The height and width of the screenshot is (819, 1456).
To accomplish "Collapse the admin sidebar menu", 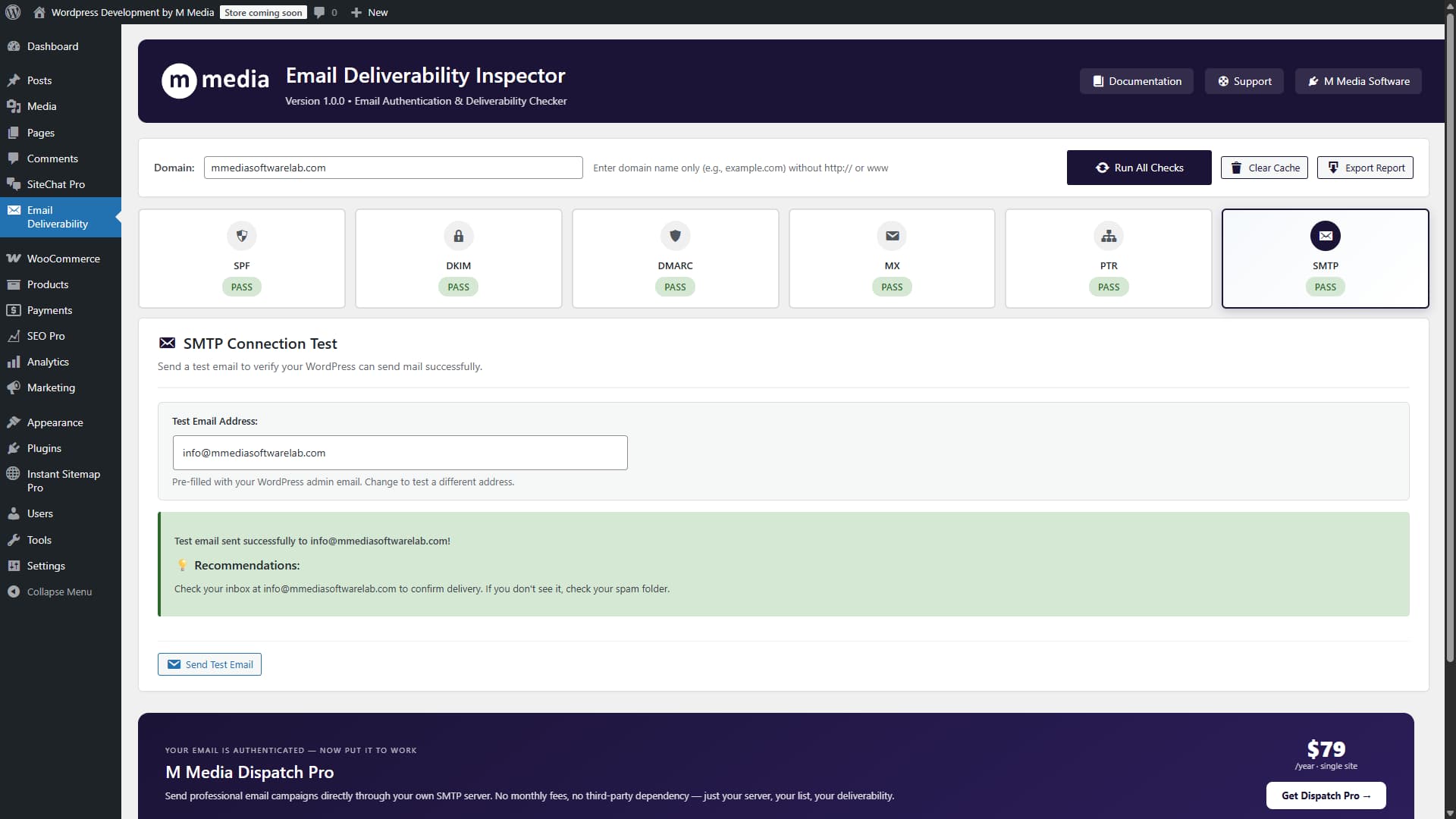I will (x=14, y=591).
